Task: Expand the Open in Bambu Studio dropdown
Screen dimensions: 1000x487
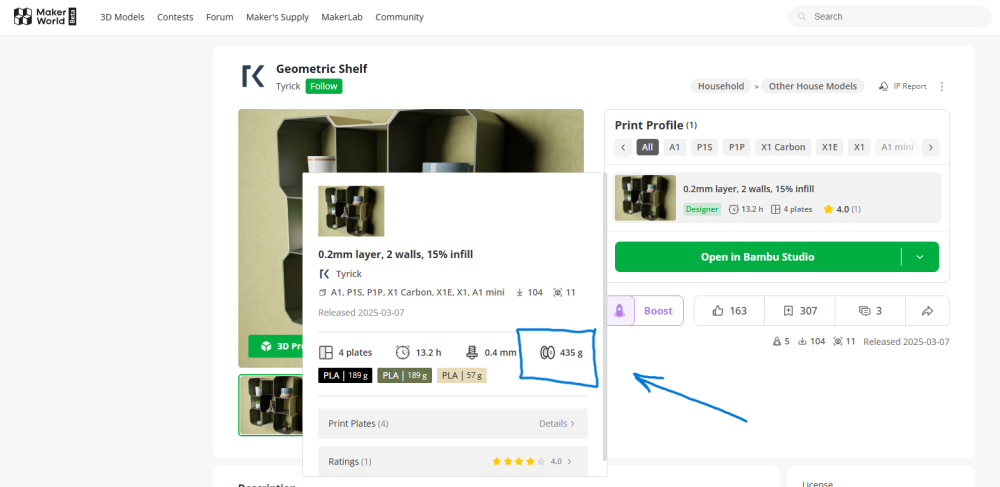Action: click(920, 257)
